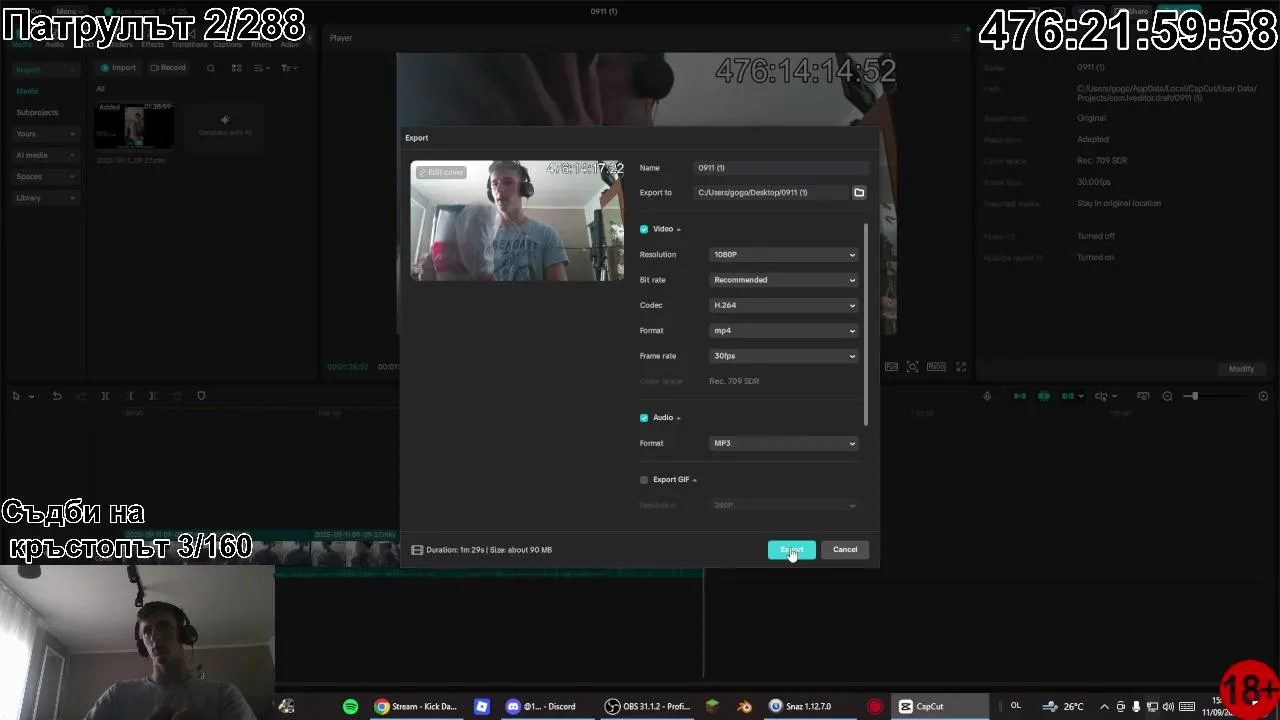Click the timeline zoom in icon
Image resolution: width=1280 pixels, height=720 pixels.
tap(1263, 396)
